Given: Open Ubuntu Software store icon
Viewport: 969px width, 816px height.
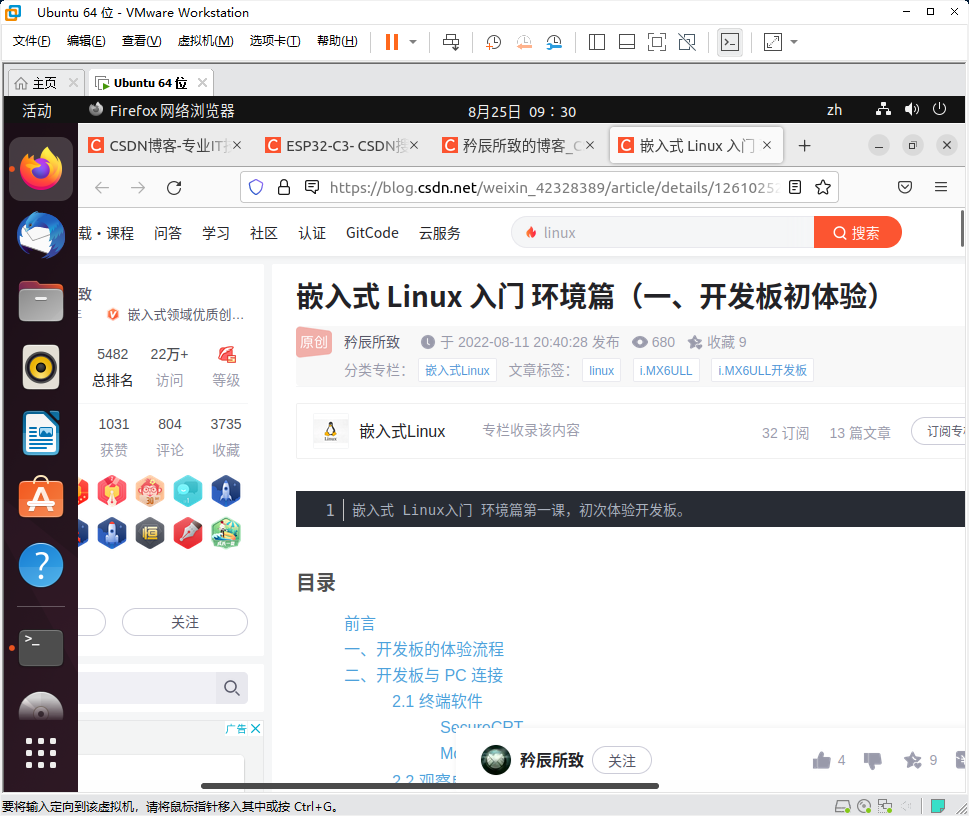Looking at the screenshot, I should pyautogui.click(x=41, y=498).
